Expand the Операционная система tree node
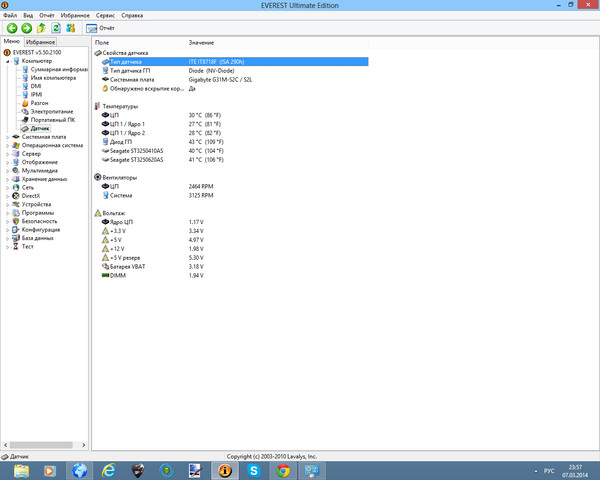 pyautogui.click(x=7, y=145)
